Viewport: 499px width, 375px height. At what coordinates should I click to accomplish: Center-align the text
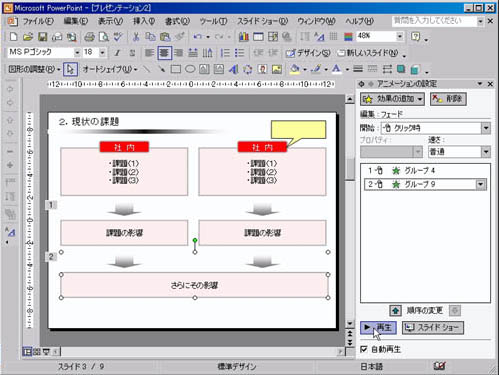pyautogui.click(x=164, y=53)
